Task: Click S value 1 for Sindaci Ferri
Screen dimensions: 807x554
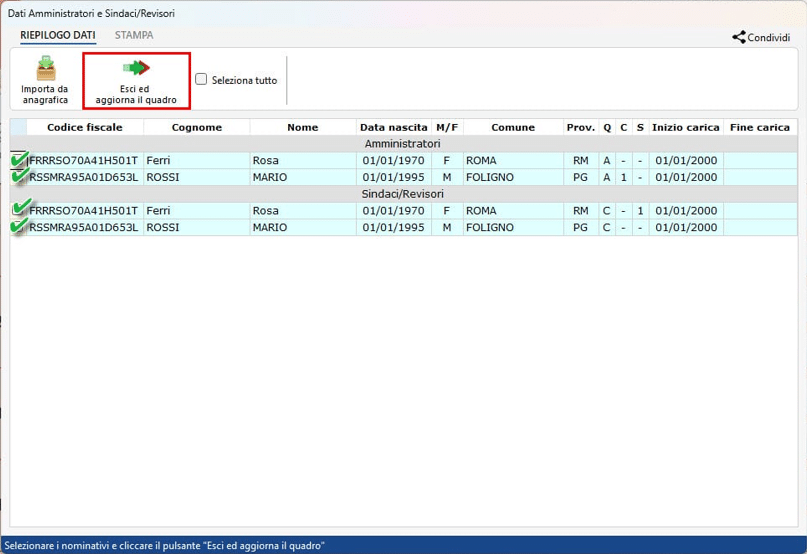Action: tap(640, 211)
